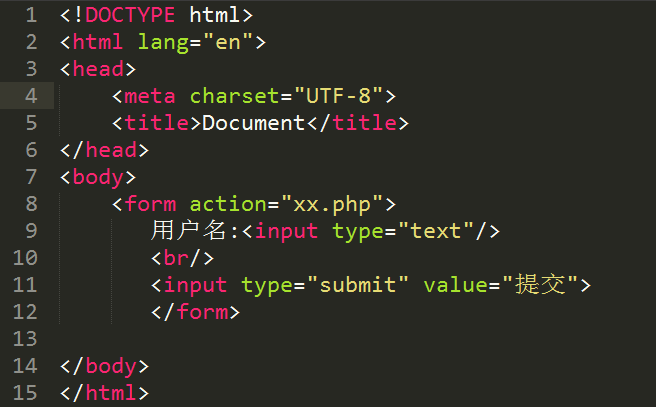656x407 pixels.
Task: Click the br tag on line 10
Action: (x=182, y=258)
